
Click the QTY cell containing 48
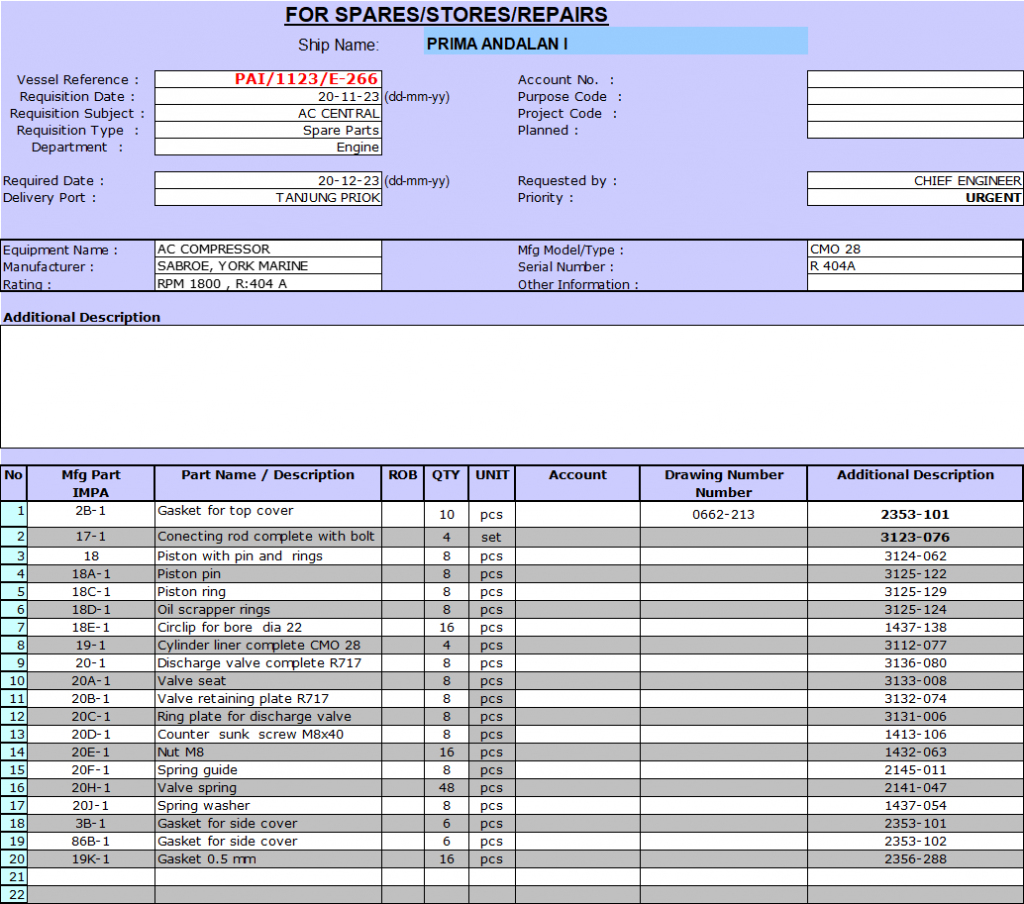pos(446,788)
